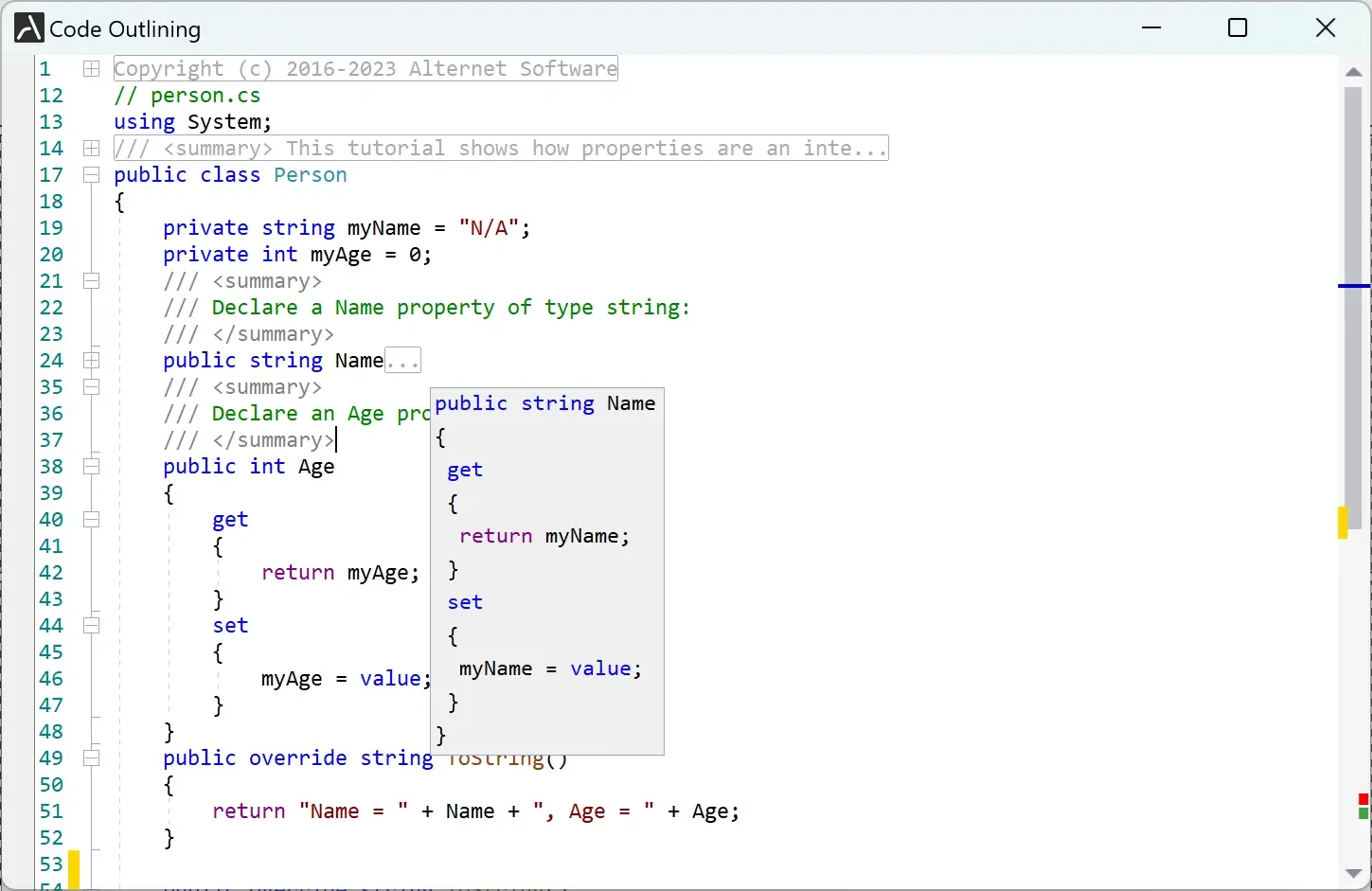Viewport: 1372px width, 891px height.
Task: Click the scrollbar up arrow
Action: (1352, 72)
